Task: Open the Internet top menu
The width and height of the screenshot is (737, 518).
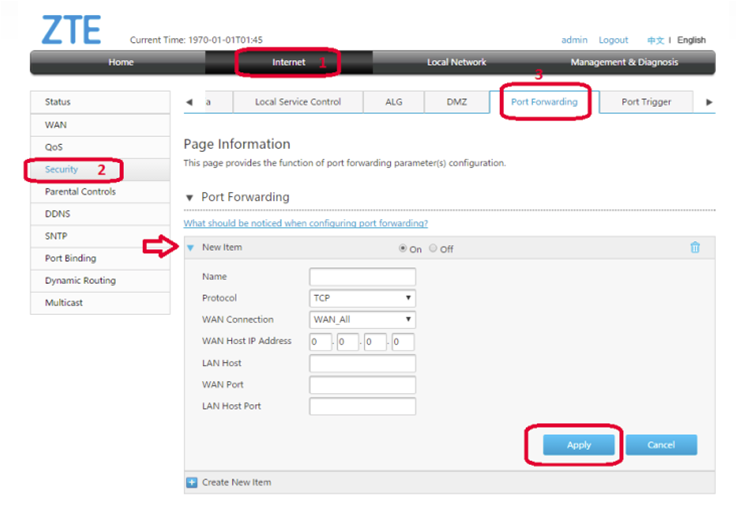Action: (x=289, y=62)
